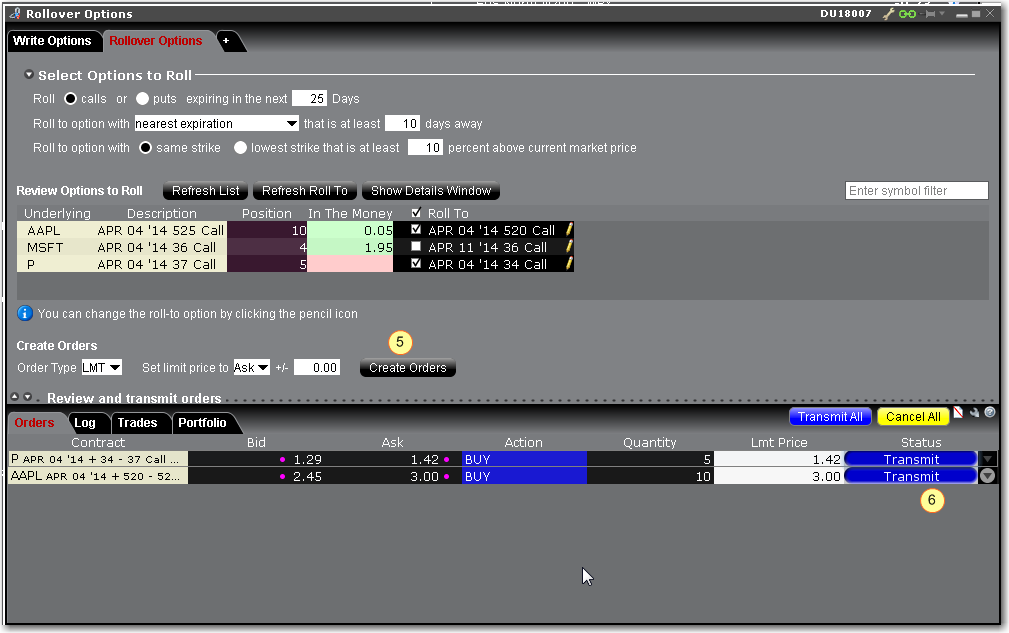Image resolution: width=1009 pixels, height=633 pixels.
Task: Click the pencil icon for AAPL roll-to
Action: [x=569, y=230]
